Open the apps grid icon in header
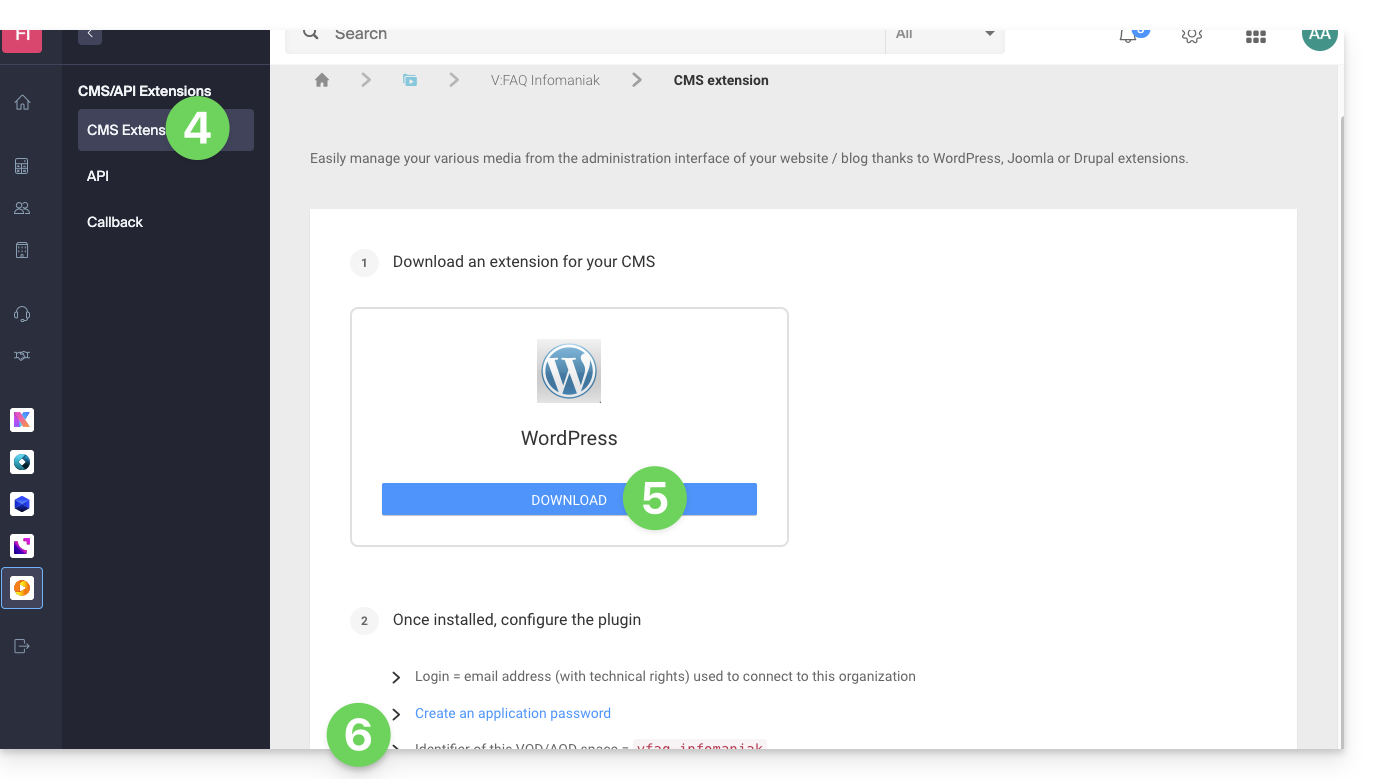The height and width of the screenshot is (779, 1374). [x=1256, y=36]
